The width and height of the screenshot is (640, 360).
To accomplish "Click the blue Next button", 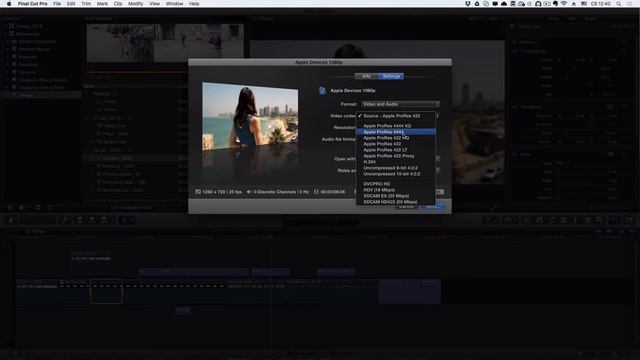I will [432, 207].
